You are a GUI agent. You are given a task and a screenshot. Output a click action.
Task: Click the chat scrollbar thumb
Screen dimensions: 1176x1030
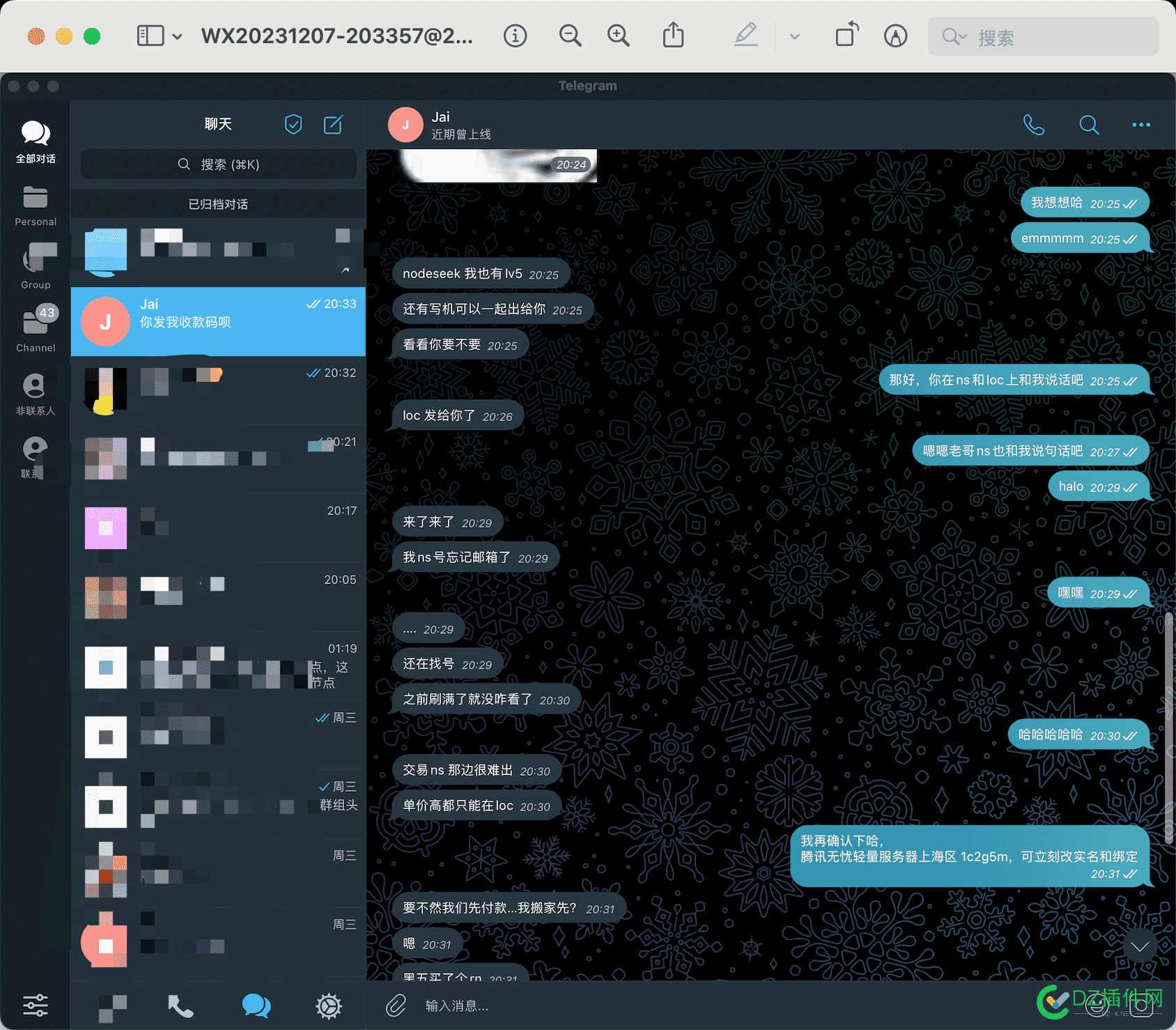point(1169,727)
